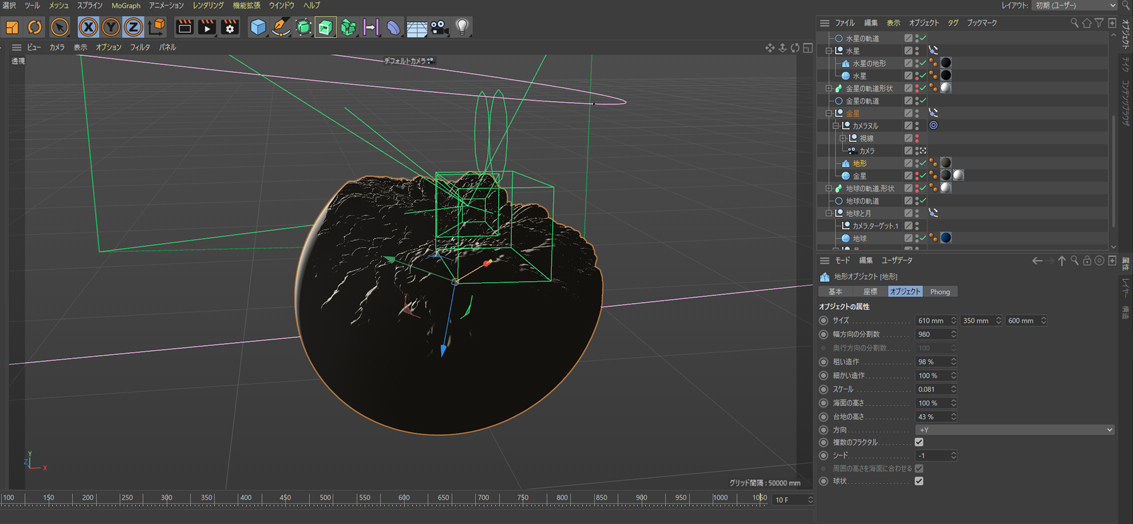Click the black material tag on 水星
Screen dimensions: 1133x524
pos(945,75)
